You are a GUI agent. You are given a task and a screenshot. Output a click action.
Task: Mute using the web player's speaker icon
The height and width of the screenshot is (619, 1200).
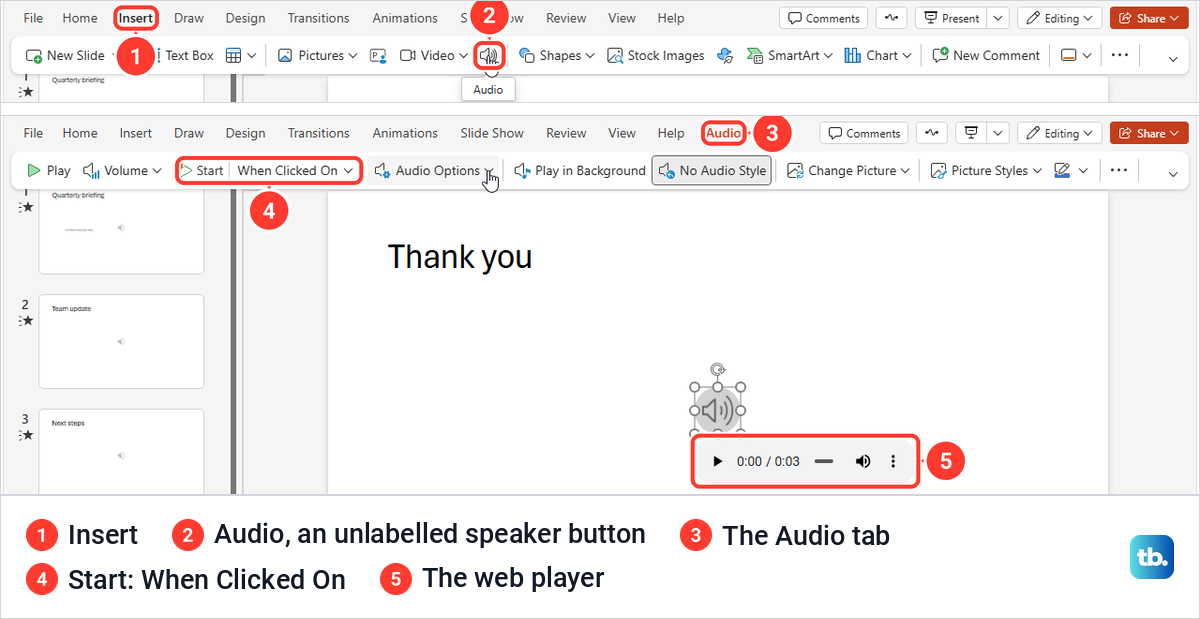[863, 461]
